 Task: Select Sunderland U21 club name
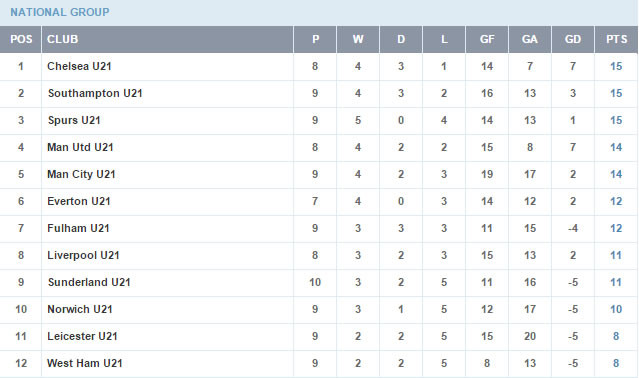[x=89, y=282]
